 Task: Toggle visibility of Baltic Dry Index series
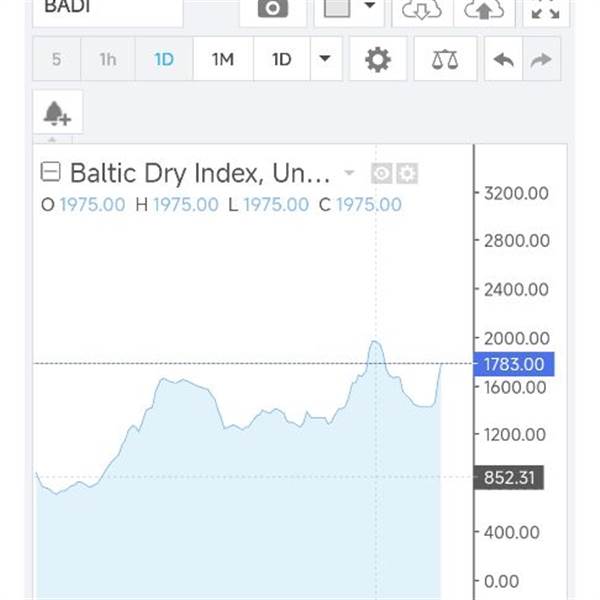[381, 174]
